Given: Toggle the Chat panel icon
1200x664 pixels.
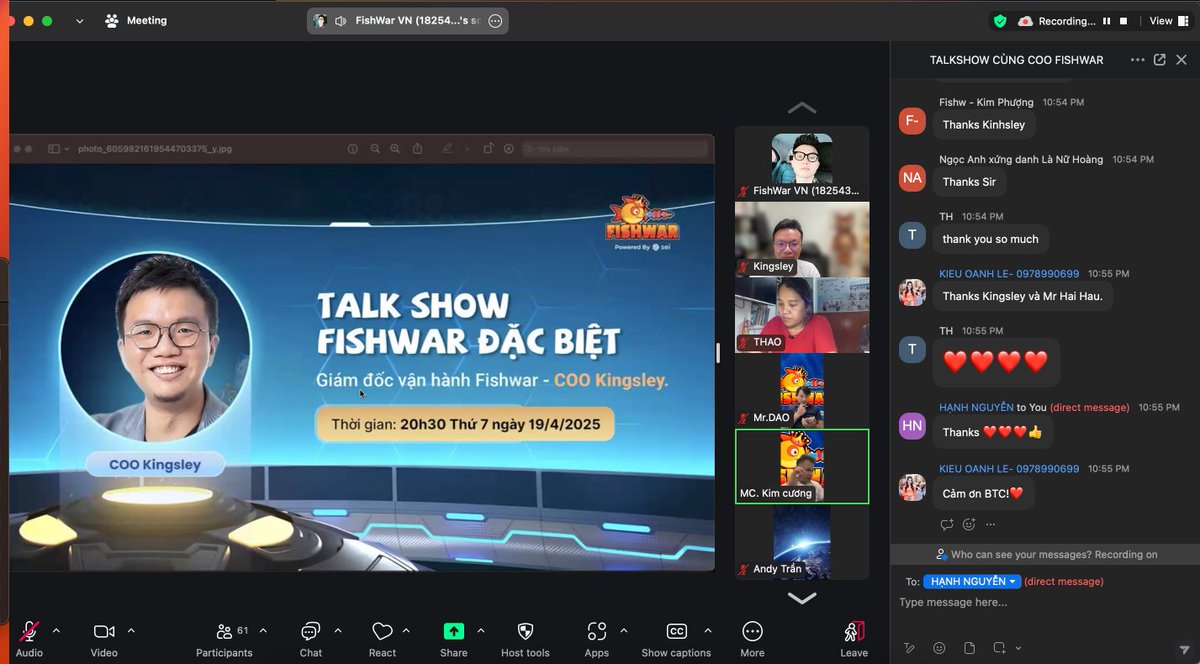Looking at the screenshot, I should point(310,631).
